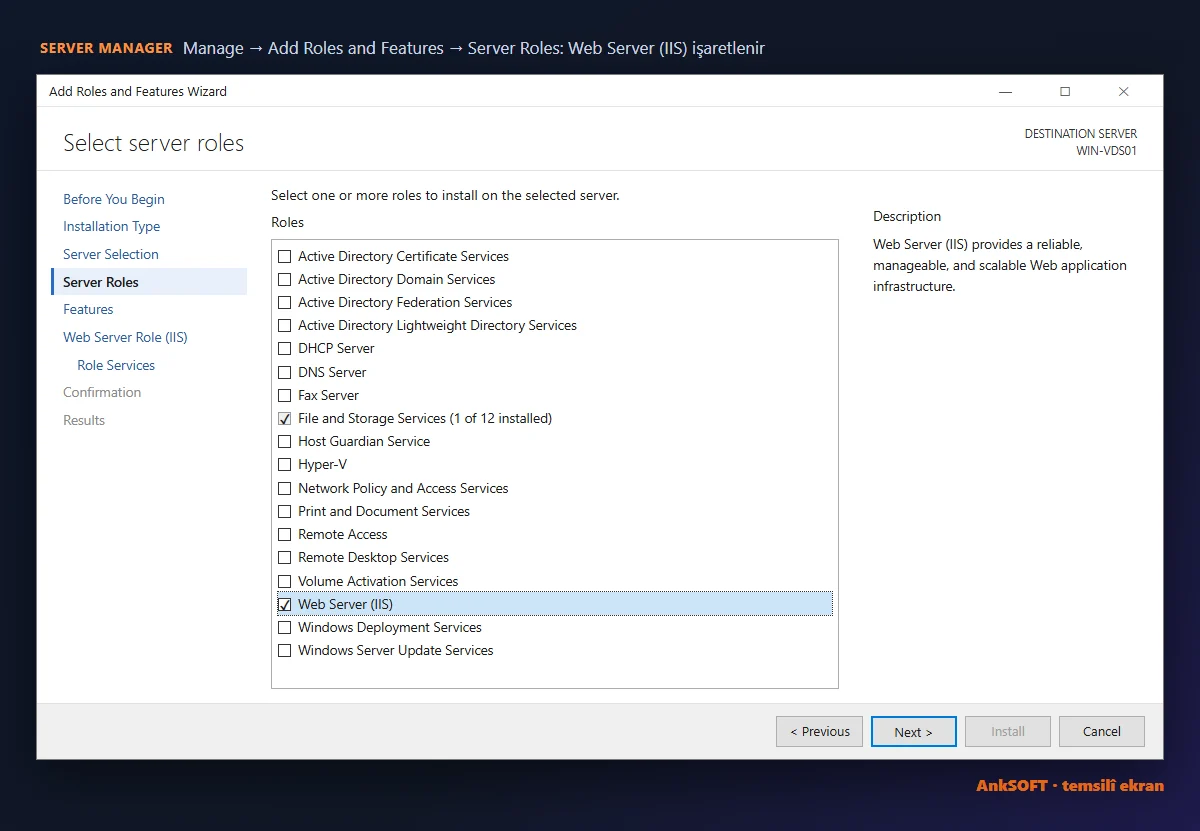The width and height of the screenshot is (1200, 831).
Task: Enable Windows Deployment Services checkbox
Action: (x=285, y=628)
